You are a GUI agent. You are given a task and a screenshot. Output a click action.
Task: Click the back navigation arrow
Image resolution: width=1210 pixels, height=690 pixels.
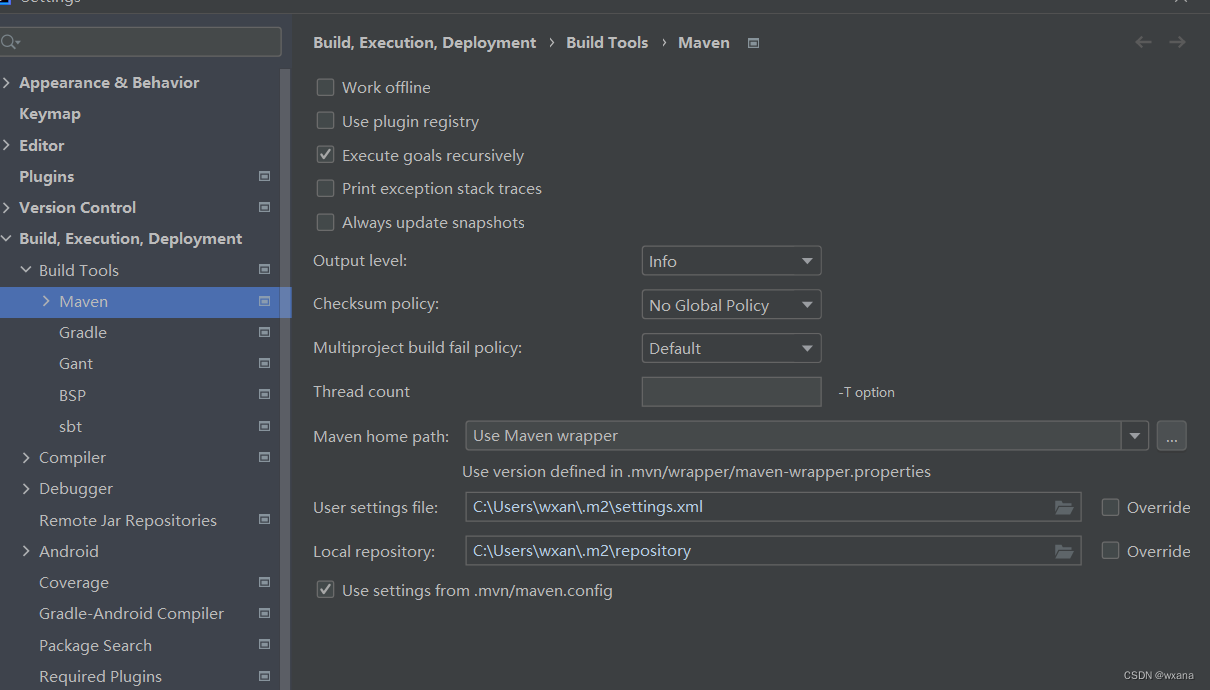[1143, 42]
